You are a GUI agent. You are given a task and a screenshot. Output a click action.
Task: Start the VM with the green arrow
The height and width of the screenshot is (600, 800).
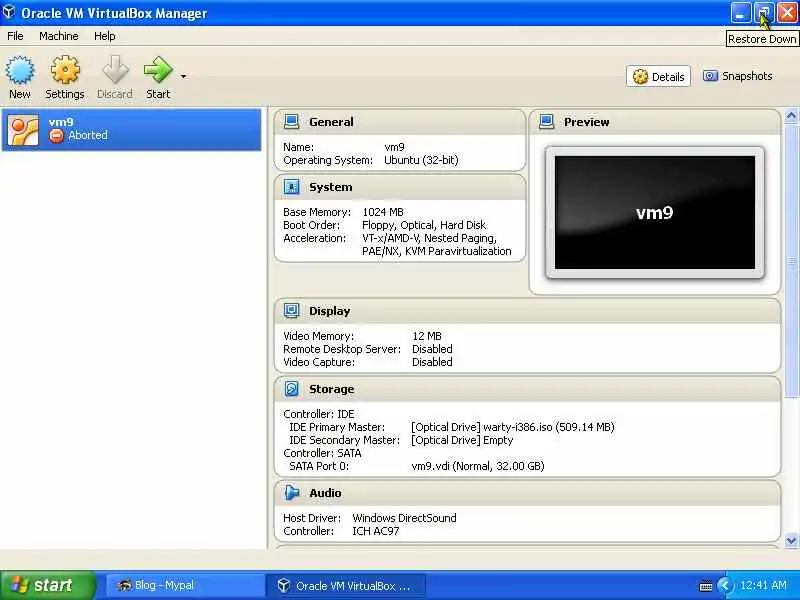[158, 70]
